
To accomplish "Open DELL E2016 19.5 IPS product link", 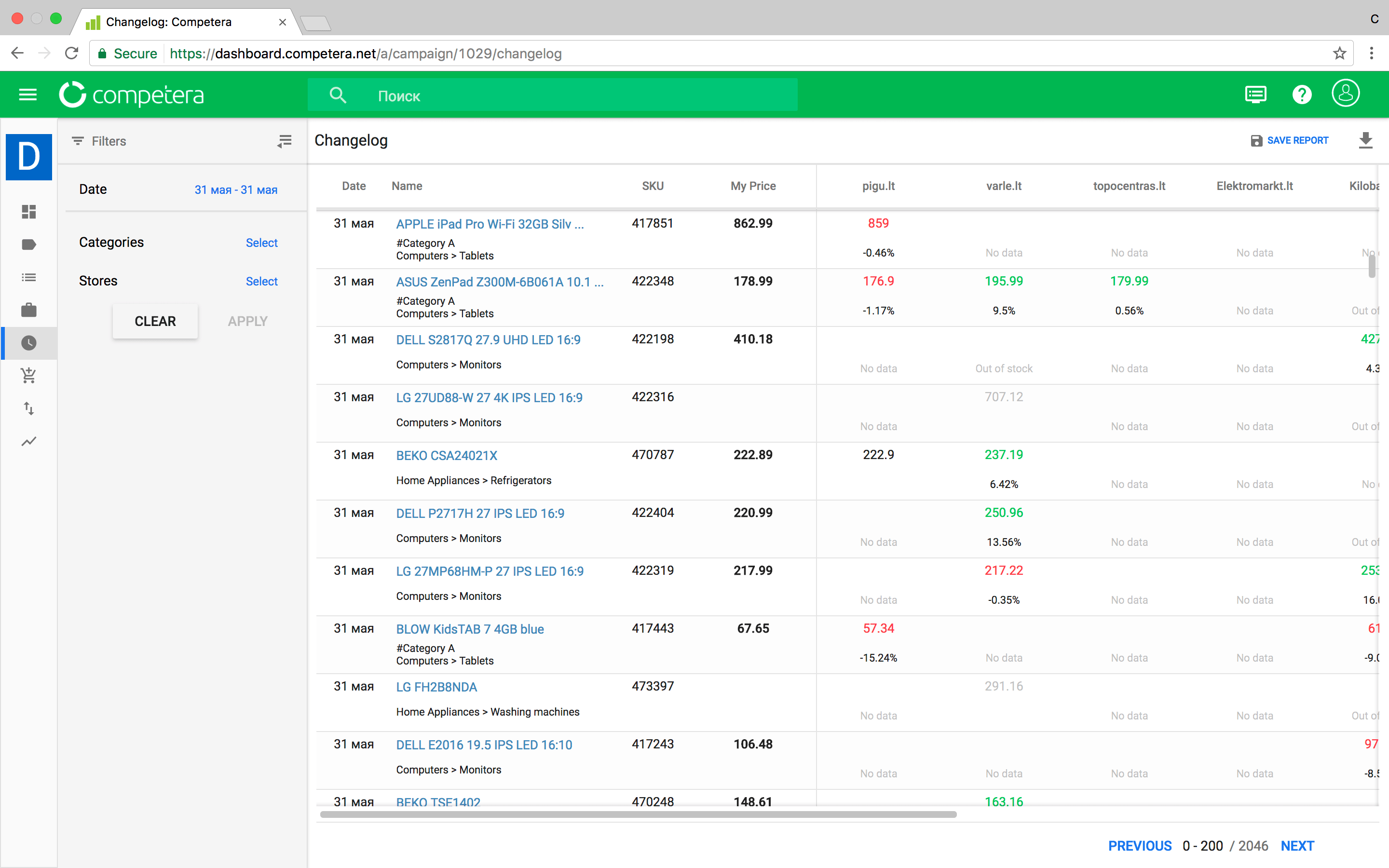I will click(484, 745).
